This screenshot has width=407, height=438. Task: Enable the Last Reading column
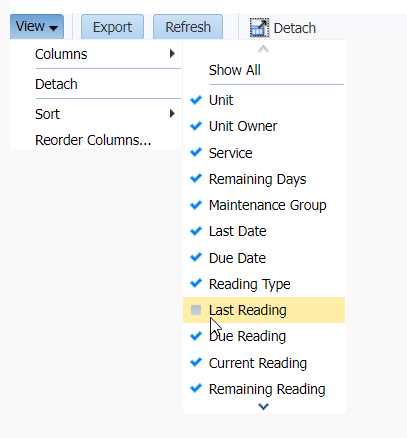pyautogui.click(x=264, y=310)
